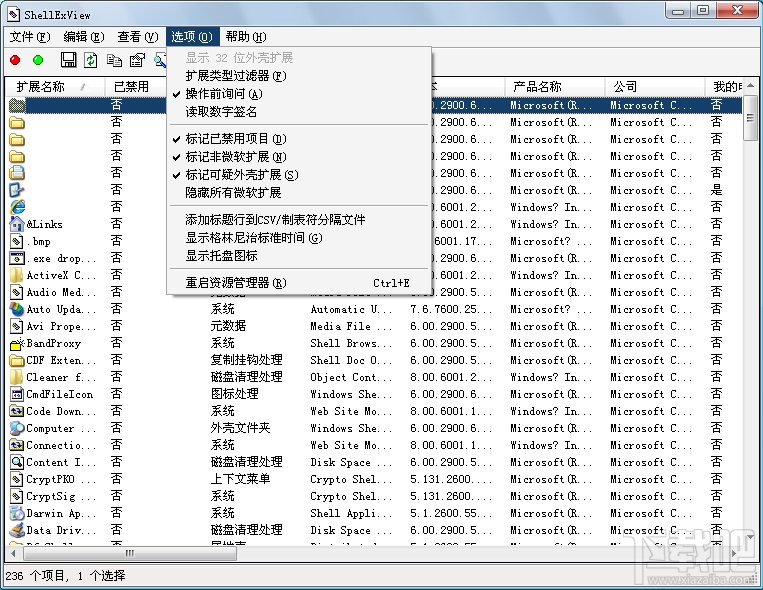This screenshot has width=763, height=590.
Task: Click the red disable-selected-items toolbar icon
Action: pyautogui.click(x=15, y=60)
